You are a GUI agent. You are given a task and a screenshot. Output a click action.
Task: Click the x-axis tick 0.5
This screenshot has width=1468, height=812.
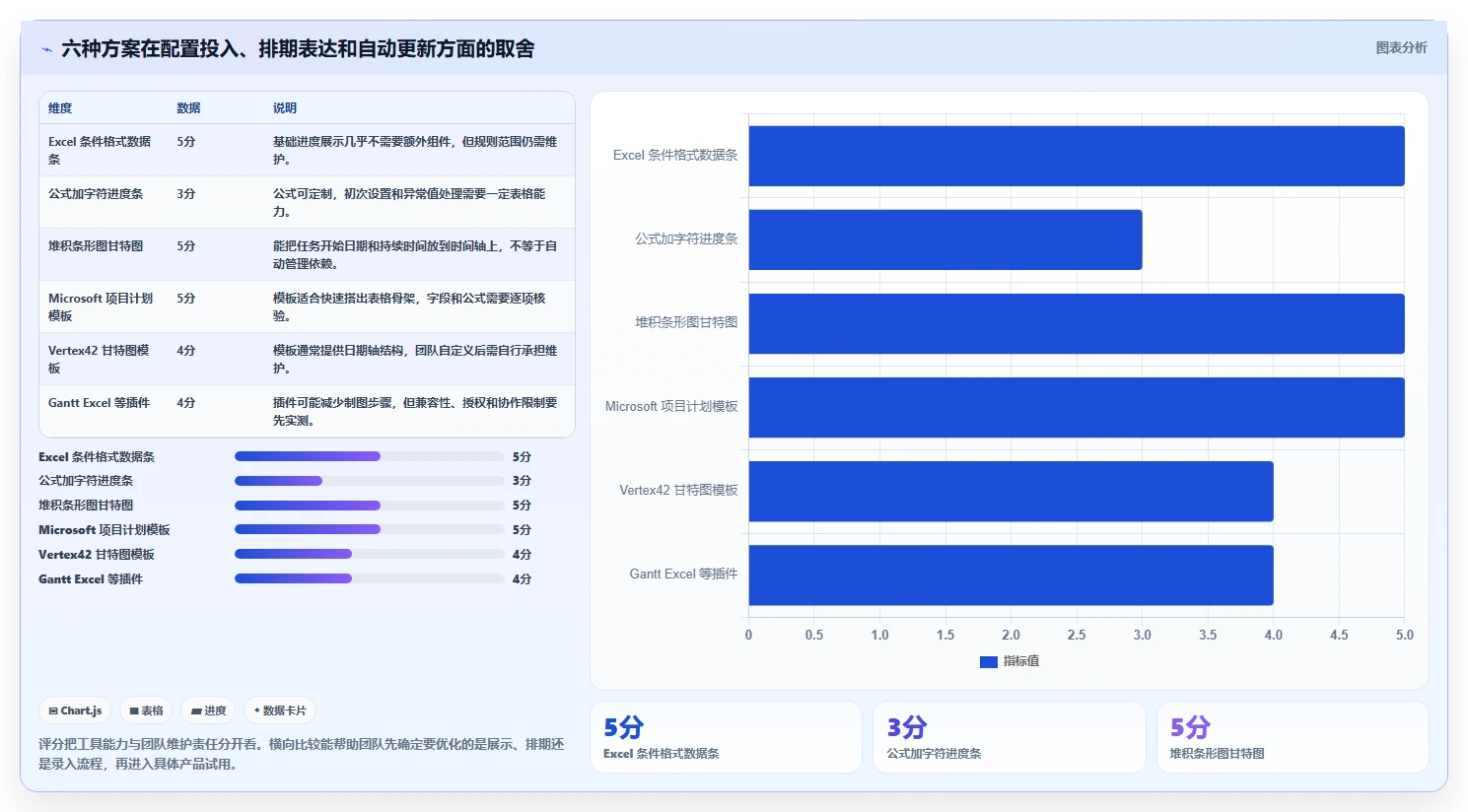pyautogui.click(x=814, y=635)
